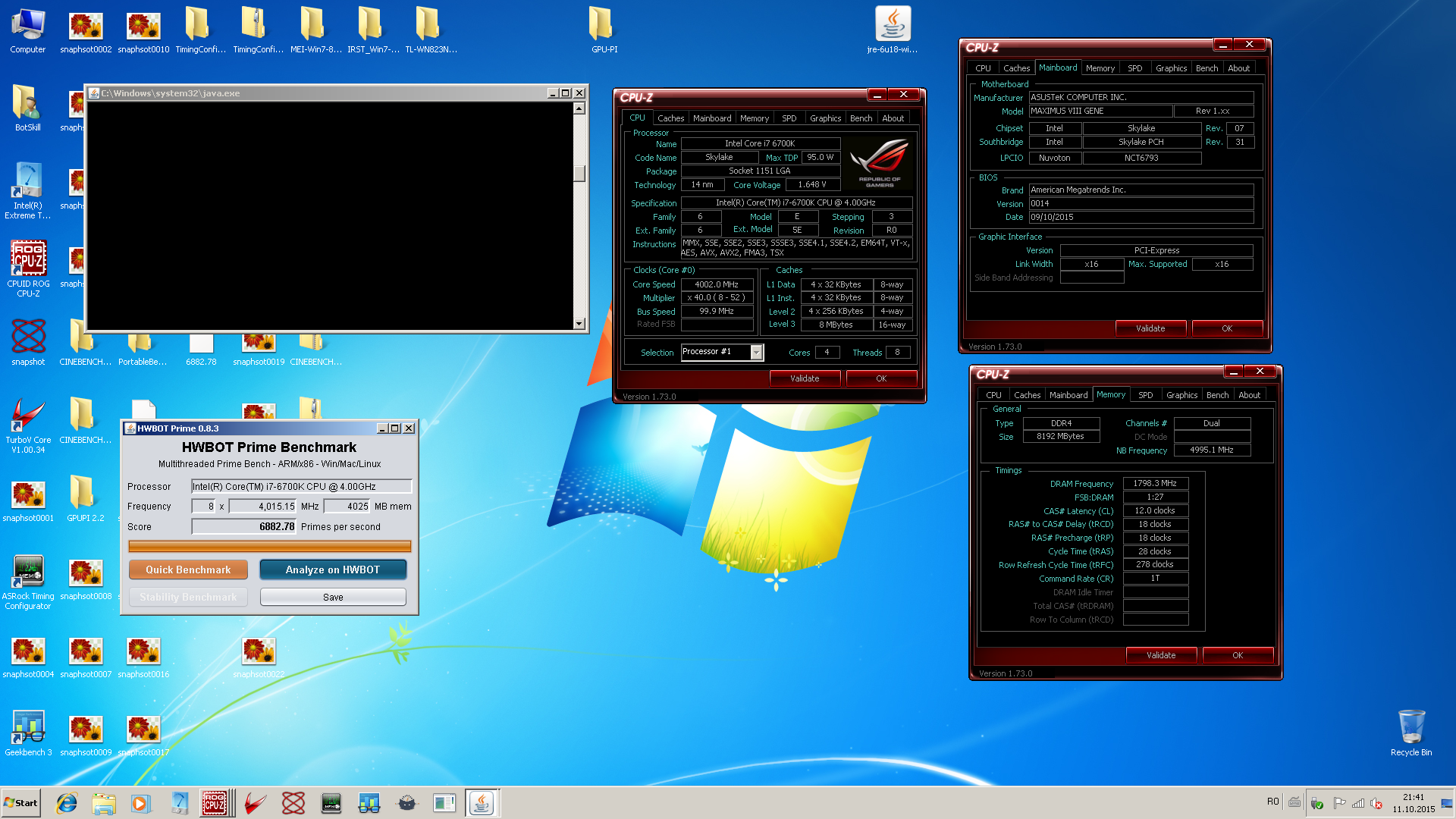Select the TL-WN823N... folder icon
Viewport: 1456px width, 819px height.
click(x=431, y=30)
